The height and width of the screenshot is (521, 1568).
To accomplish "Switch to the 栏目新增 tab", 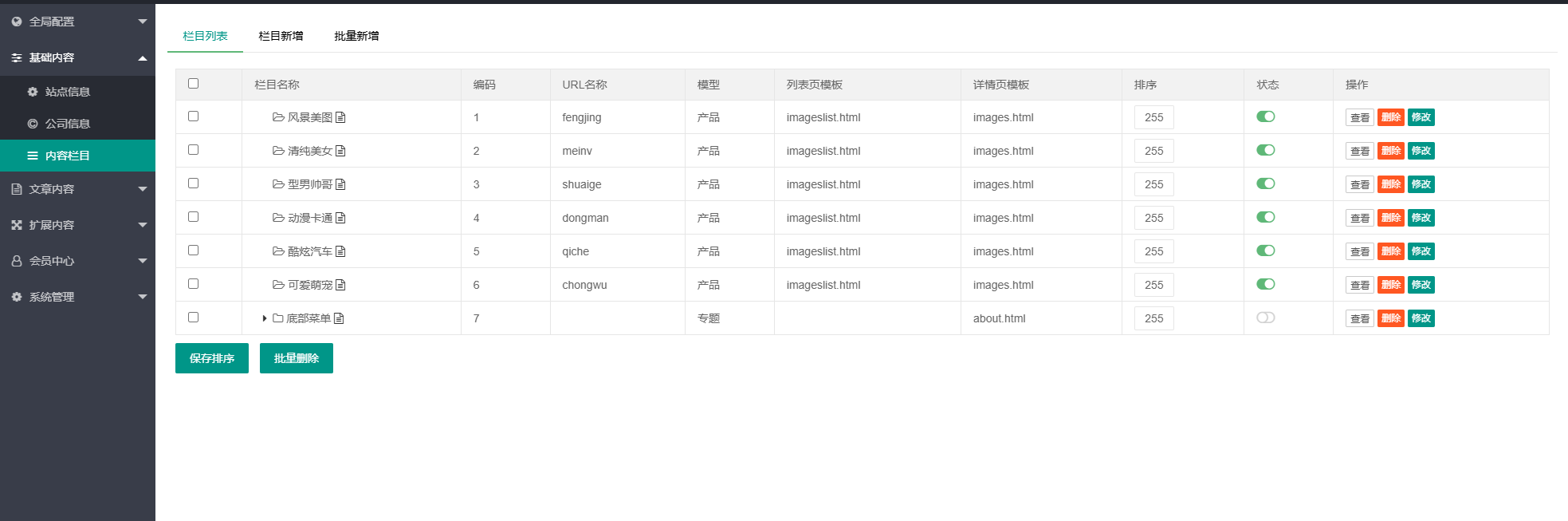I will 281,36.
